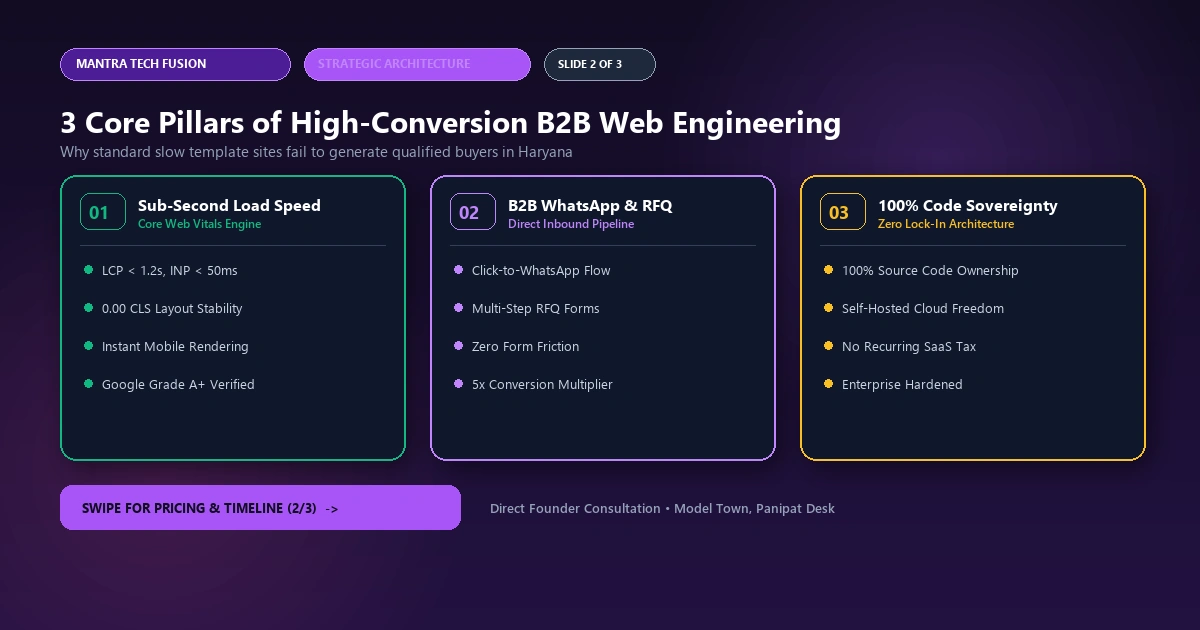Click the yellow bullet beside Enterprise Hardened
1200x630 pixels.
pyautogui.click(x=828, y=384)
